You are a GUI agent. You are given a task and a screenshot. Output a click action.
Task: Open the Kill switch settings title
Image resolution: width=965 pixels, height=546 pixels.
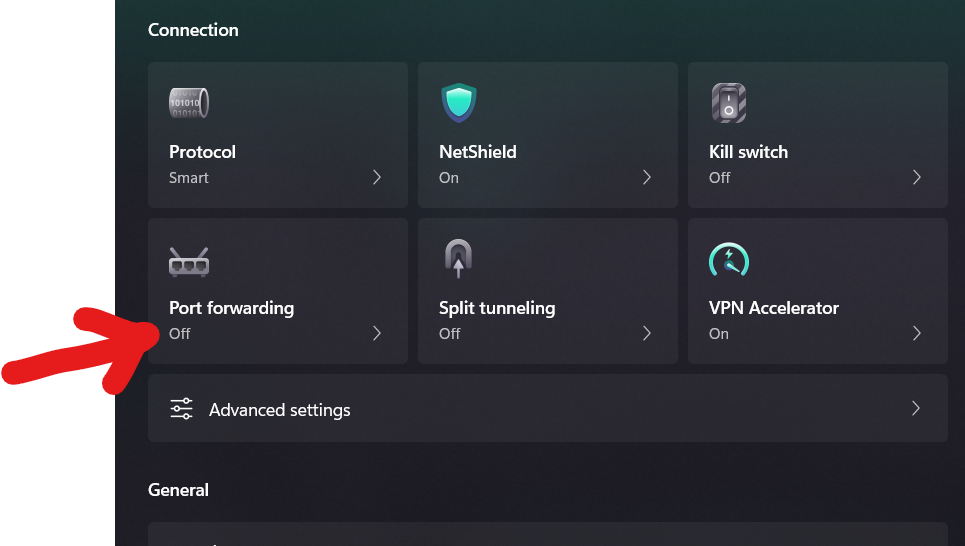coord(748,152)
